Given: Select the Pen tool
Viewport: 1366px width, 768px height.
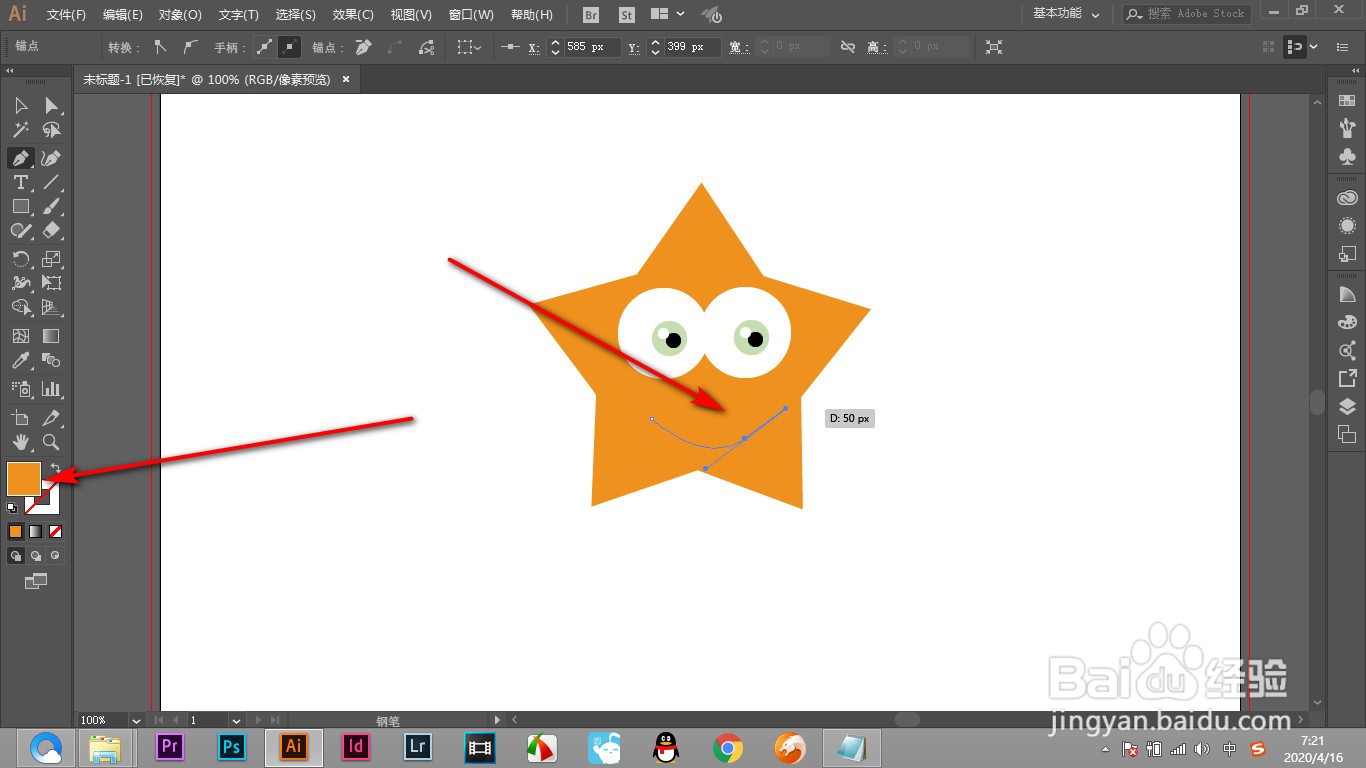Looking at the screenshot, I should [20, 158].
